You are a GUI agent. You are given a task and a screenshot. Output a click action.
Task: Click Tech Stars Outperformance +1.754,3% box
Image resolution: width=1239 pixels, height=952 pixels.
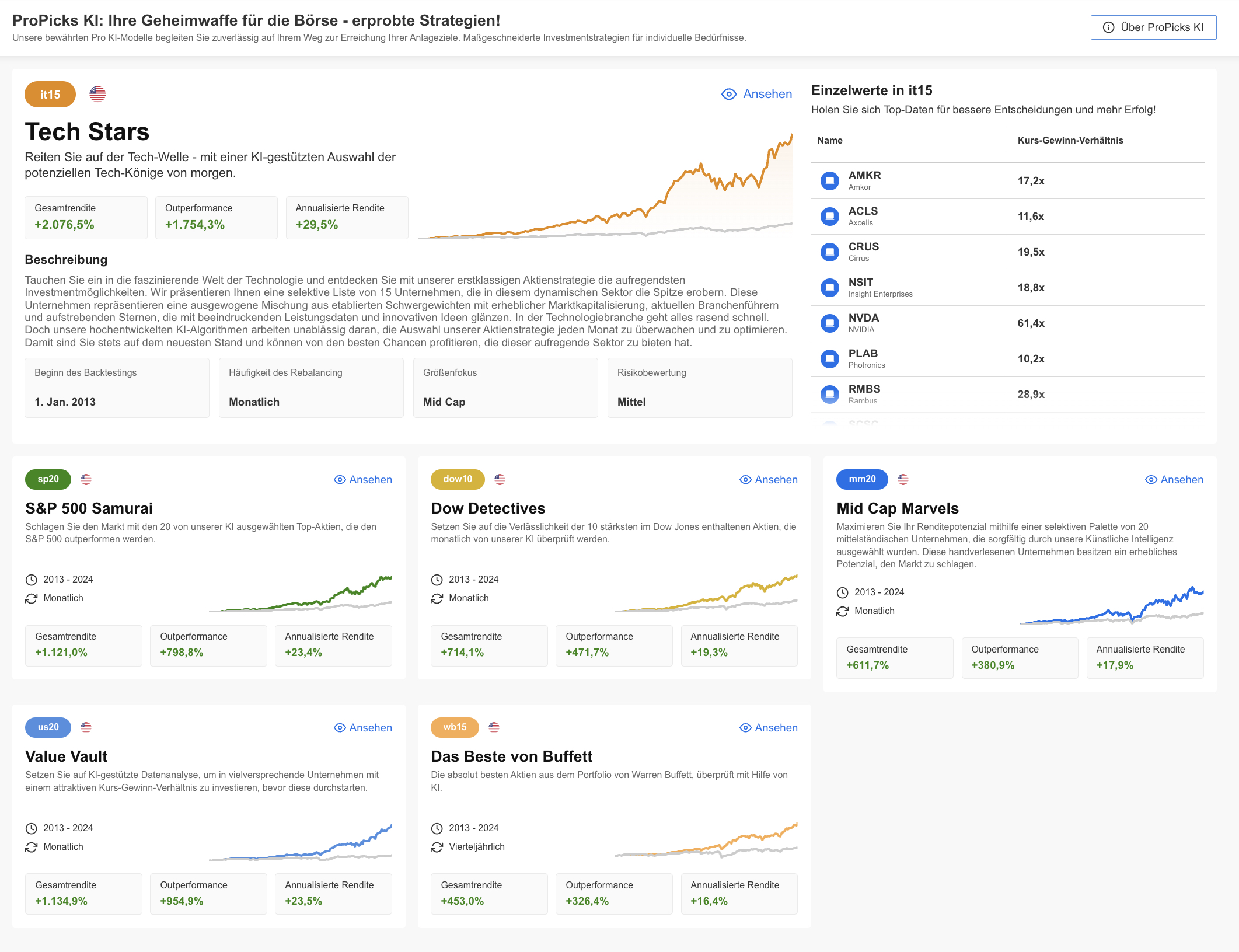coord(217,217)
